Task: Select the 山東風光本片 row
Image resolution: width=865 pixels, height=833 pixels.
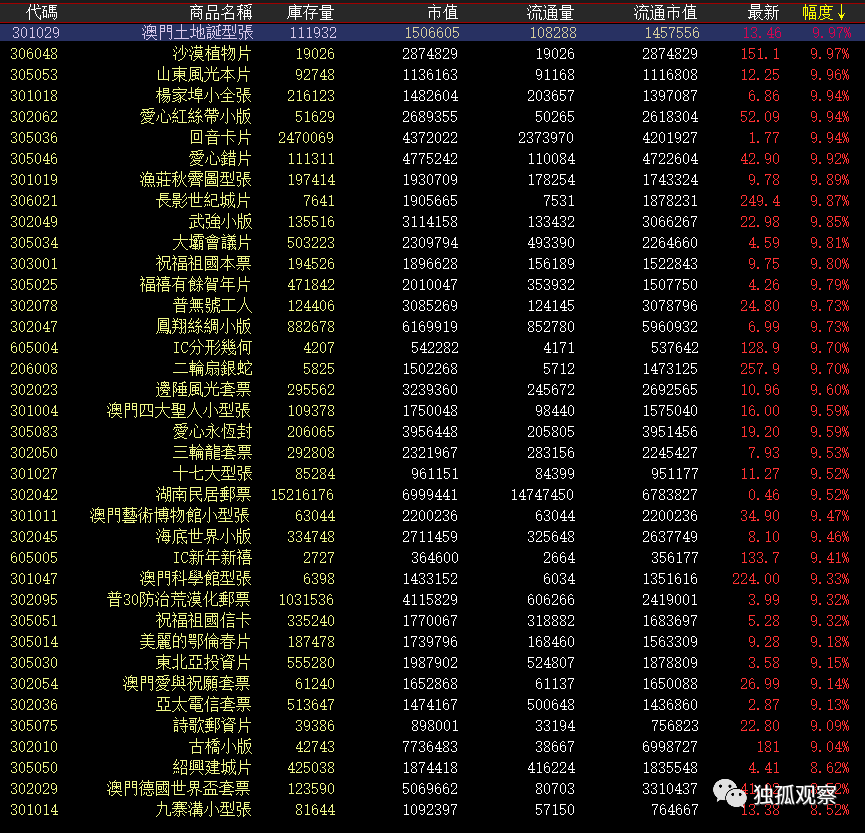Action: 432,75
